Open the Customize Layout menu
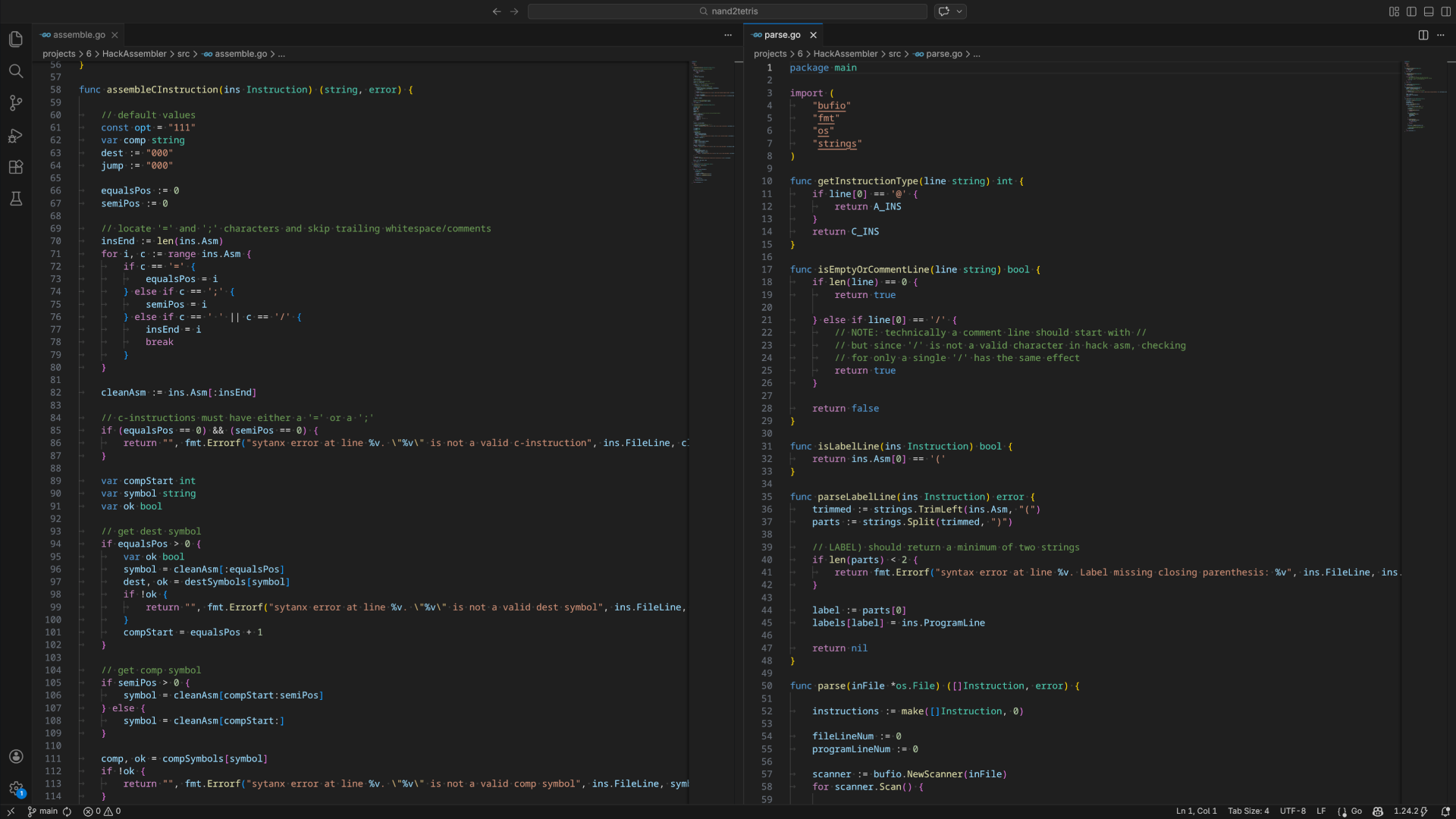The height and width of the screenshot is (819, 1456). pos(1394,11)
